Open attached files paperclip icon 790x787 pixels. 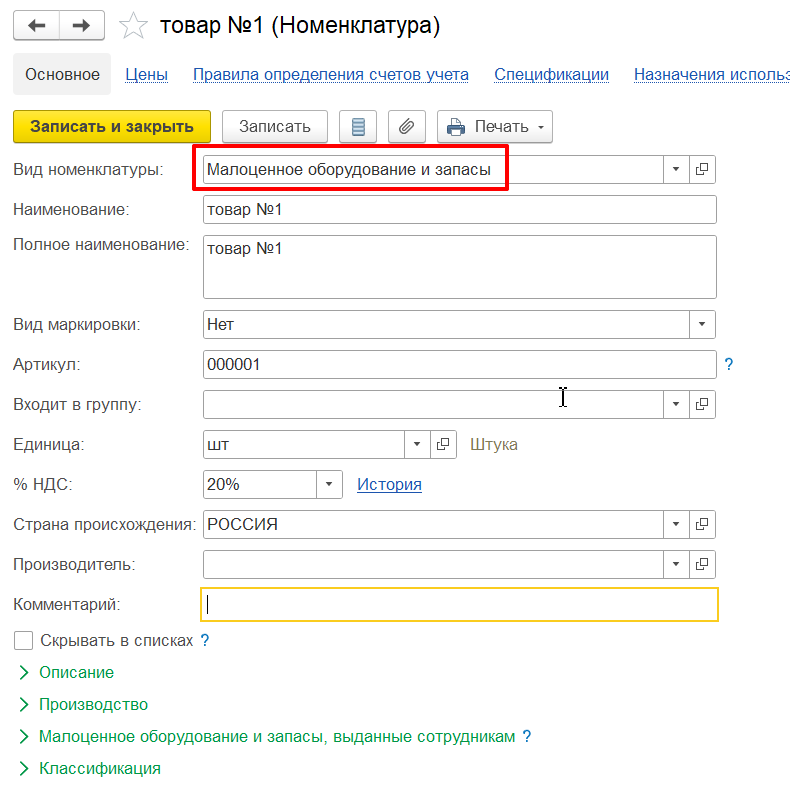point(406,127)
